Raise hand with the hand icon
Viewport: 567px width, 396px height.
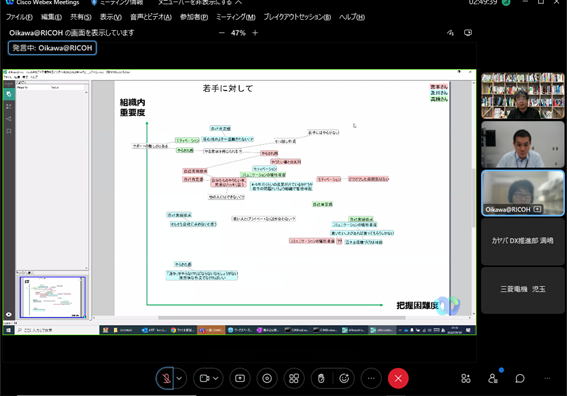tap(321, 378)
